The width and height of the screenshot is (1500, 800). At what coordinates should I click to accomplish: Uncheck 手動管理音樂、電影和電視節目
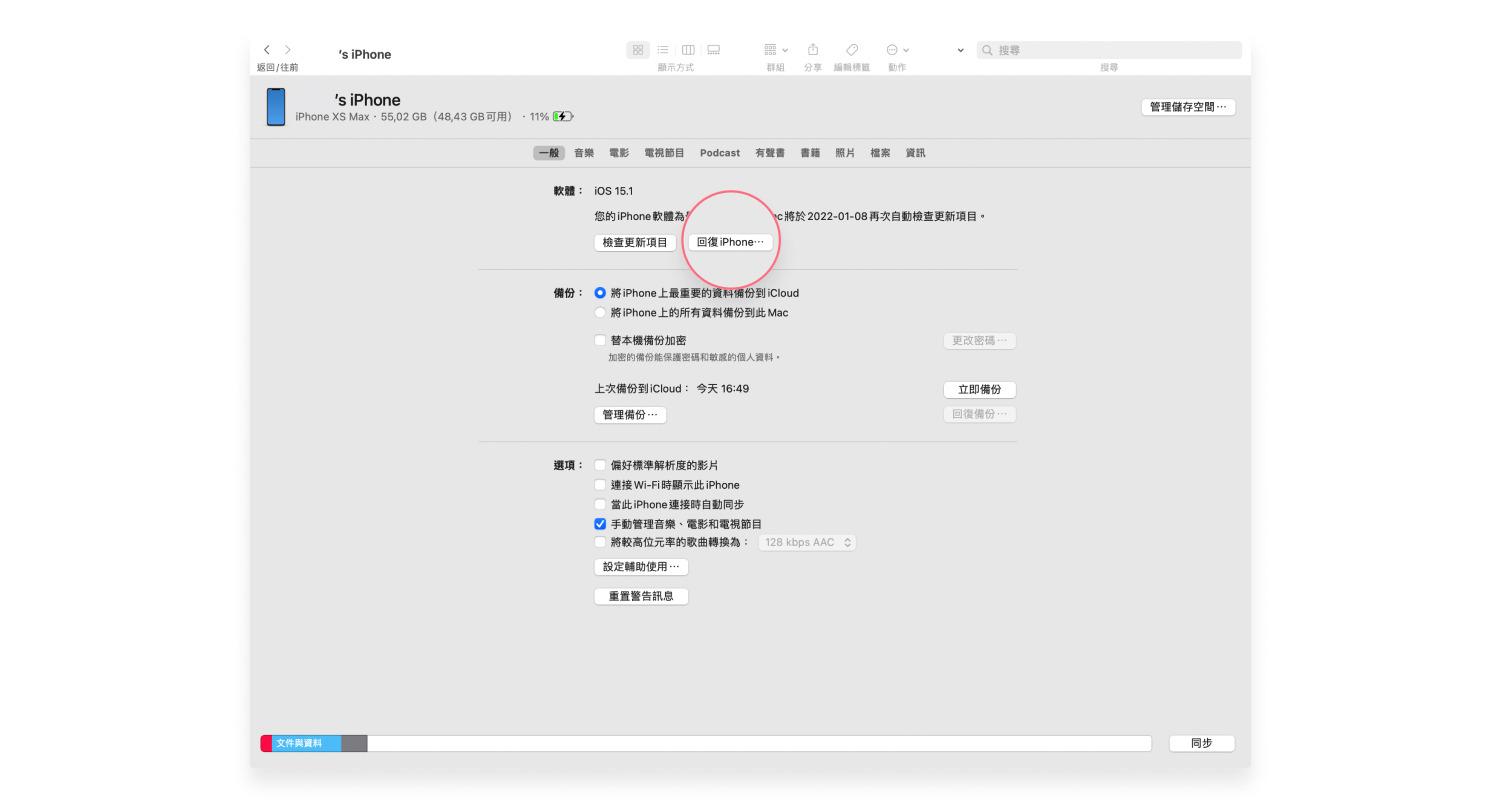pos(600,524)
